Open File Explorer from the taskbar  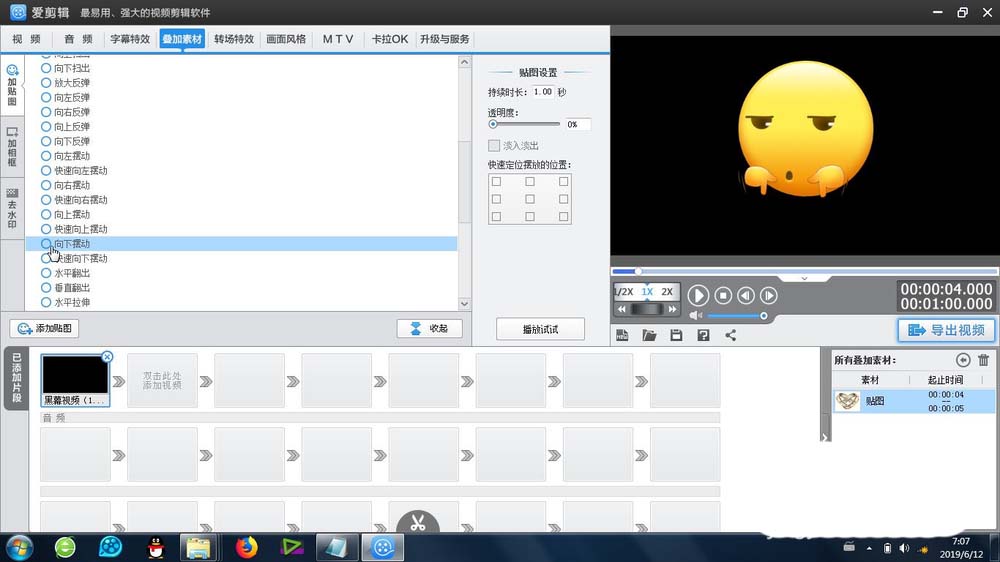199,547
